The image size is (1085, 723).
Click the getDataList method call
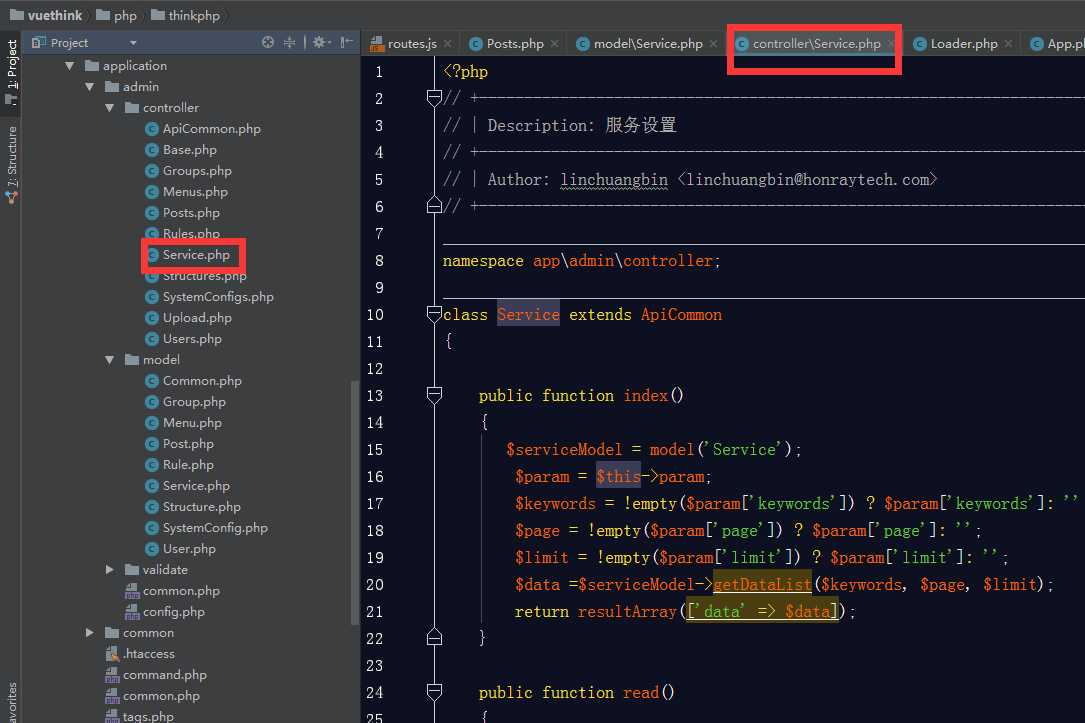click(762, 585)
